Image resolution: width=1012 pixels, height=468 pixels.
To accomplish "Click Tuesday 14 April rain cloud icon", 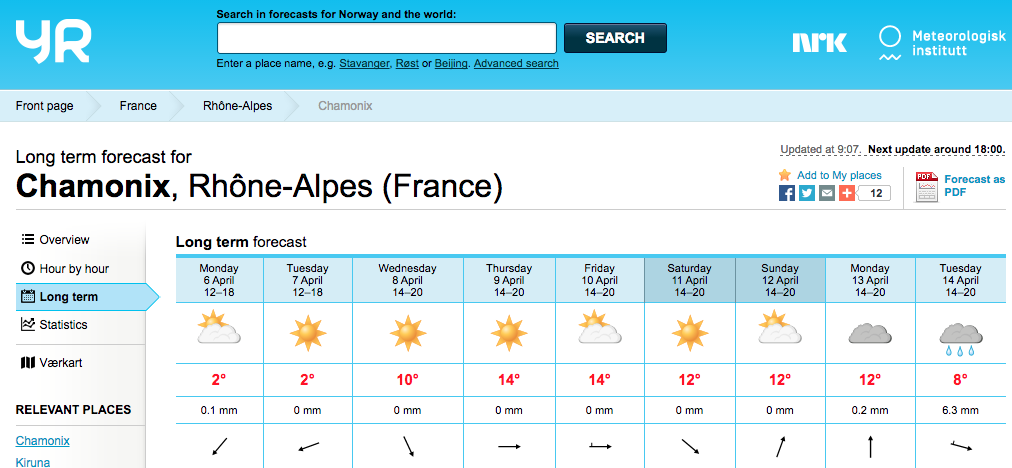I will tap(958, 337).
